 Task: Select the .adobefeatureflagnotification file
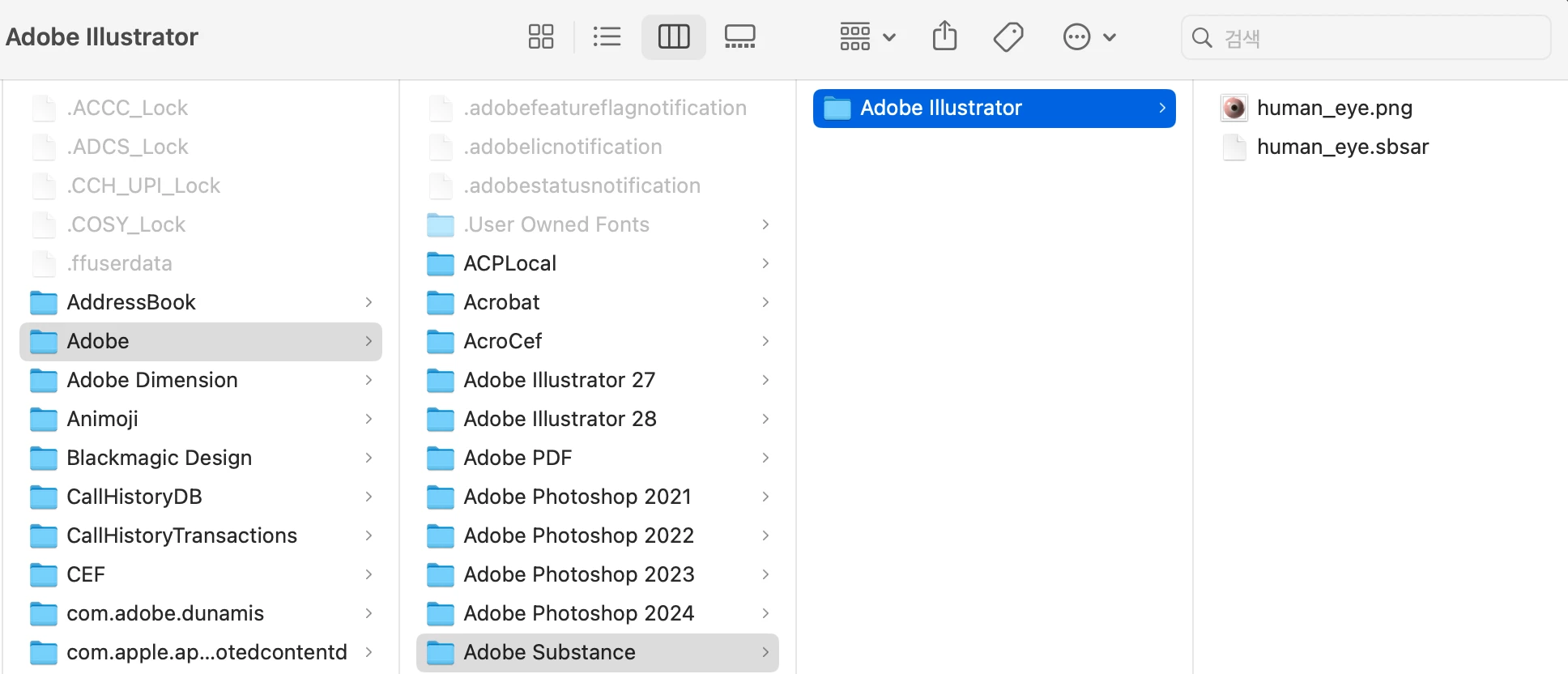(x=598, y=108)
